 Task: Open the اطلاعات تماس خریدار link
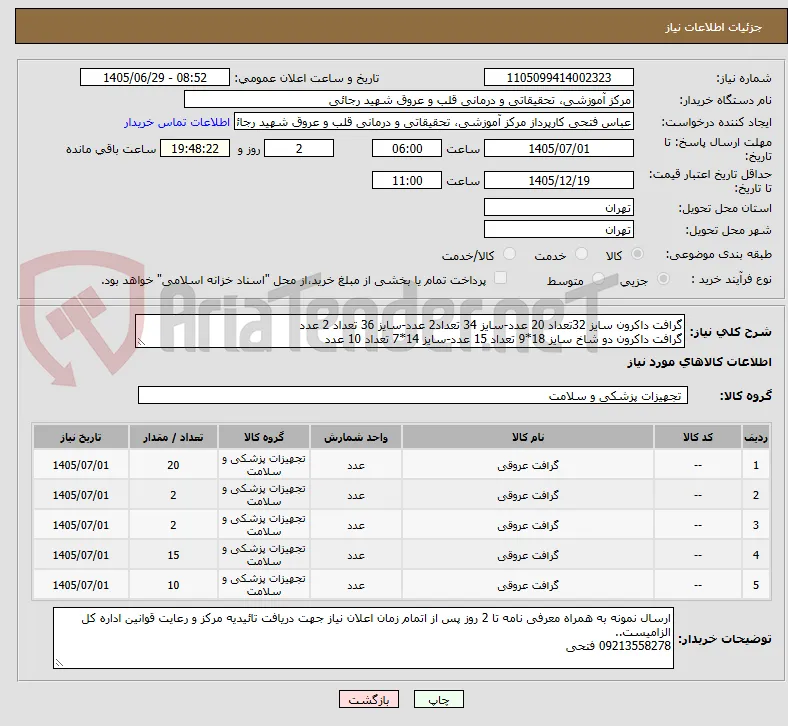point(177,122)
